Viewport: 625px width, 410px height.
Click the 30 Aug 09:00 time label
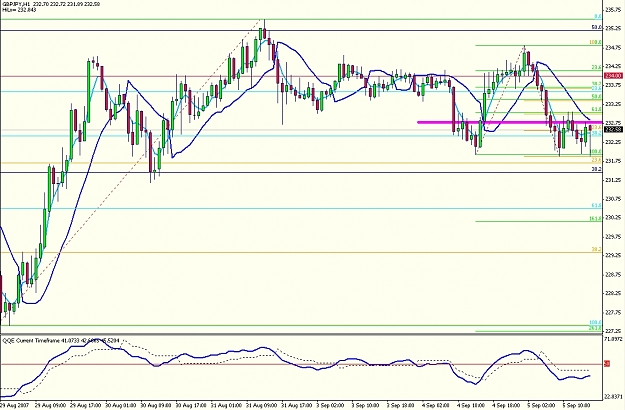tap(156, 405)
